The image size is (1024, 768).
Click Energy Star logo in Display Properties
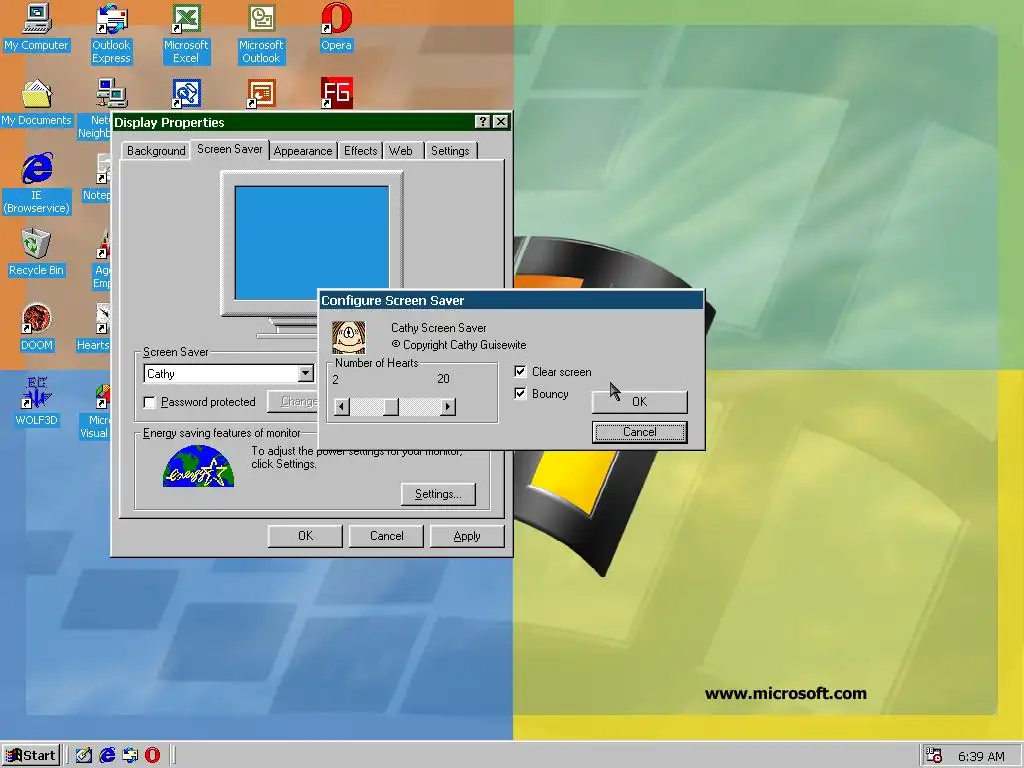[198, 466]
